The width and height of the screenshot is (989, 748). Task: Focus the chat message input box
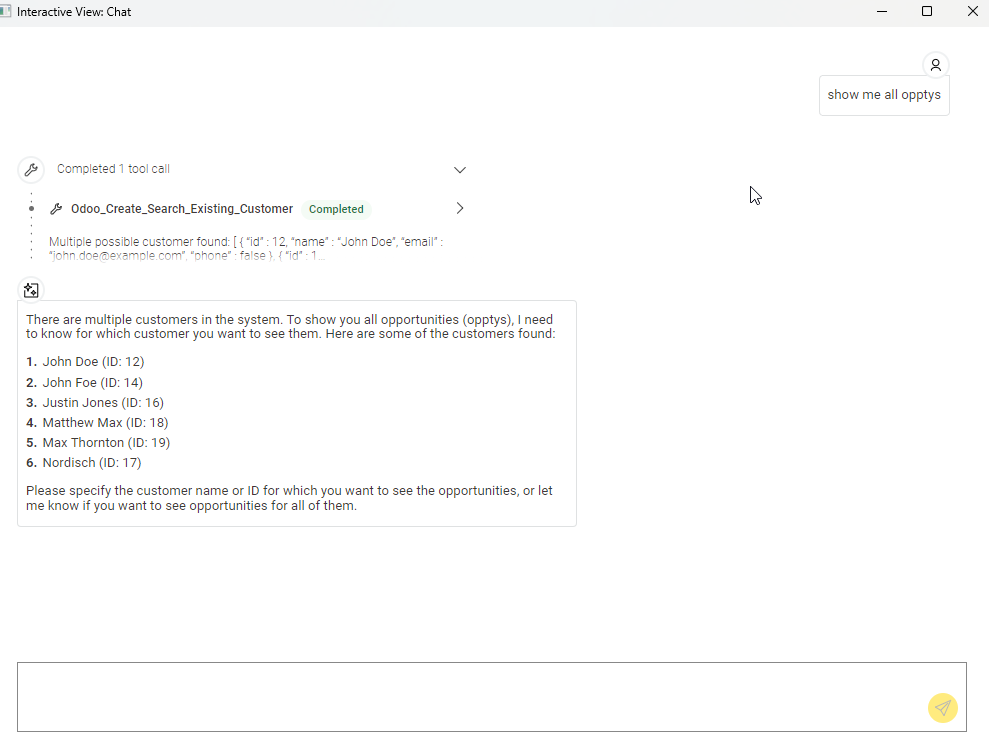click(470, 696)
